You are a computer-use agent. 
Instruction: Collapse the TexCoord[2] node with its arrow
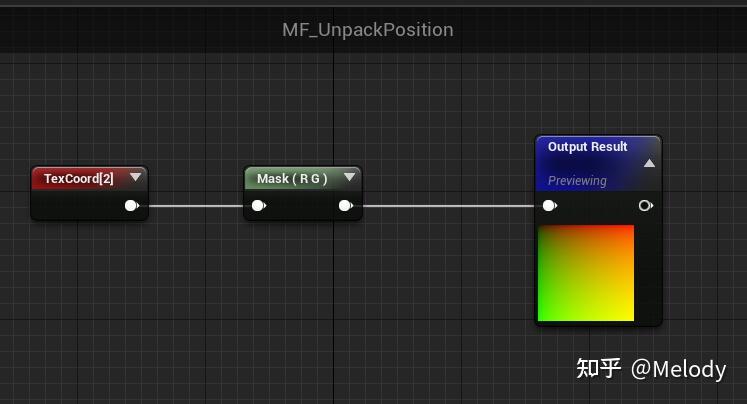[x=135, y=178]
